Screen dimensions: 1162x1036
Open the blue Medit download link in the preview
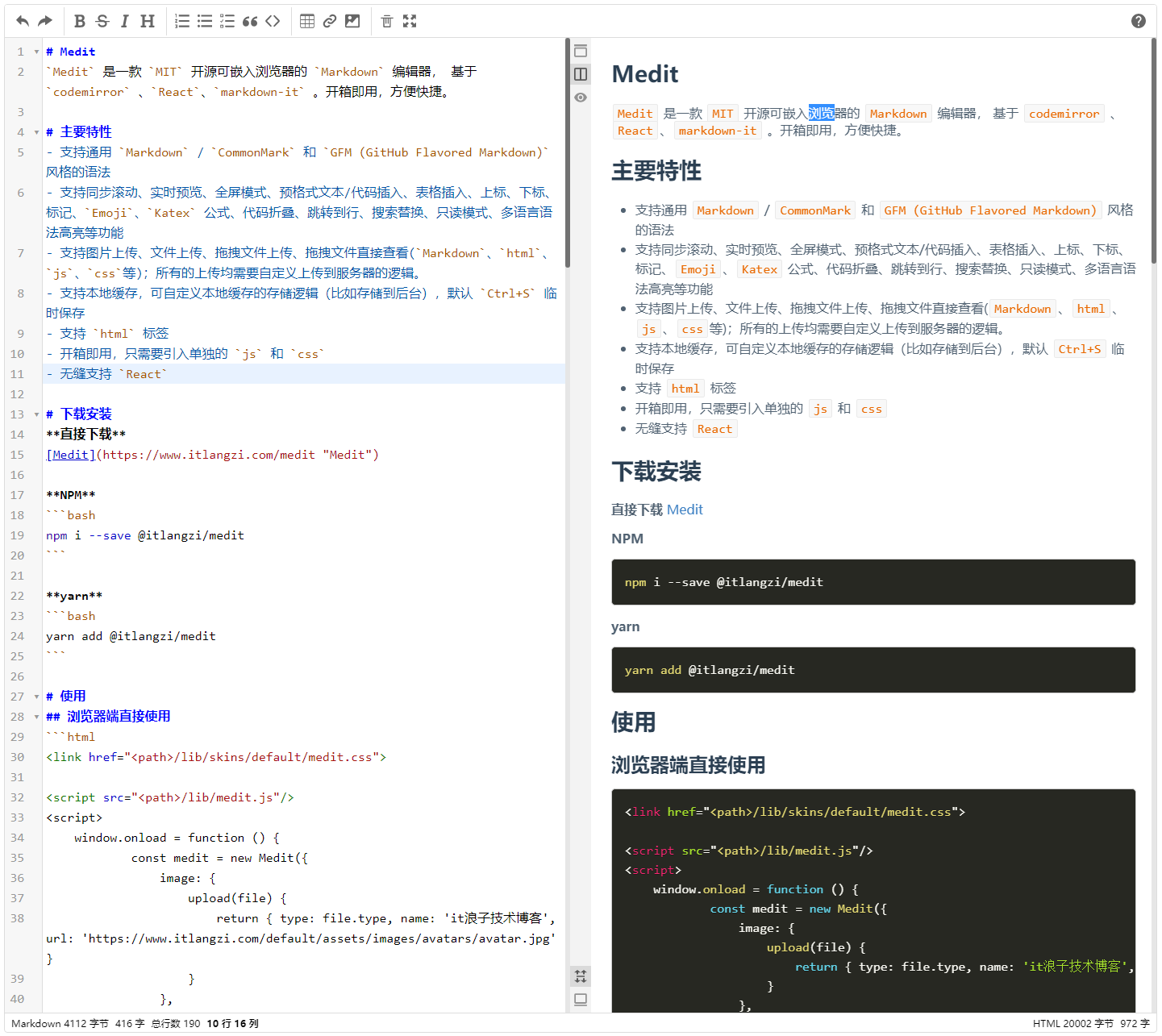pos(685,510)
